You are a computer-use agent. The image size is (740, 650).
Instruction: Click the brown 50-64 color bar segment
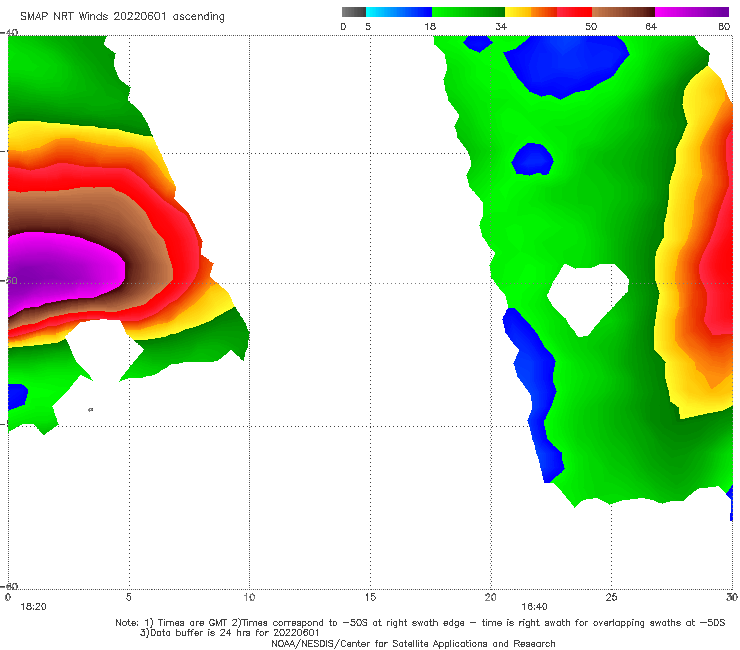[623, 12]
